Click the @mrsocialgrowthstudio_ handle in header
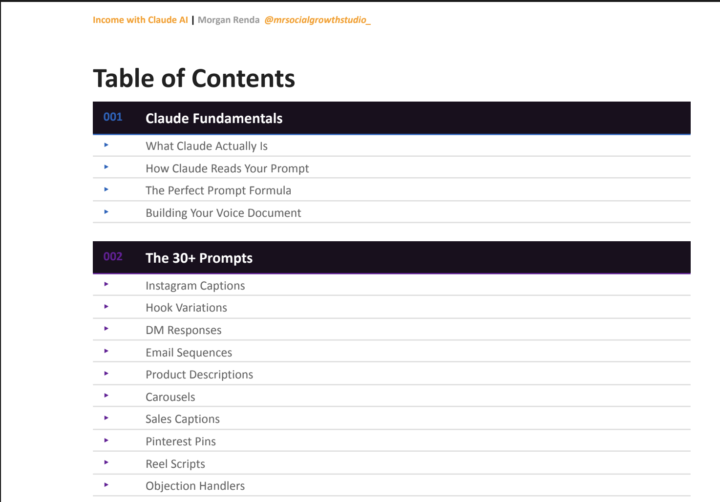Image resolution: width=720 pixels, height=502 pixels. coord(317,20)
